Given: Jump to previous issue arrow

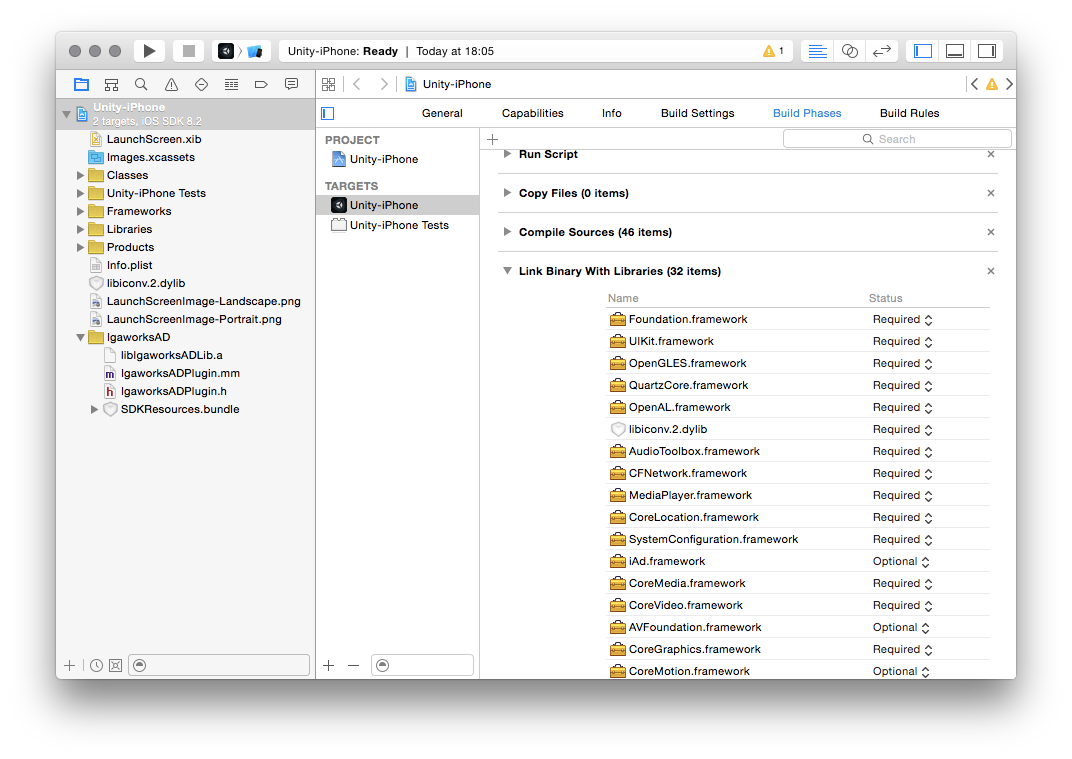Looking at the screenshot, I should tap(974, 84).
